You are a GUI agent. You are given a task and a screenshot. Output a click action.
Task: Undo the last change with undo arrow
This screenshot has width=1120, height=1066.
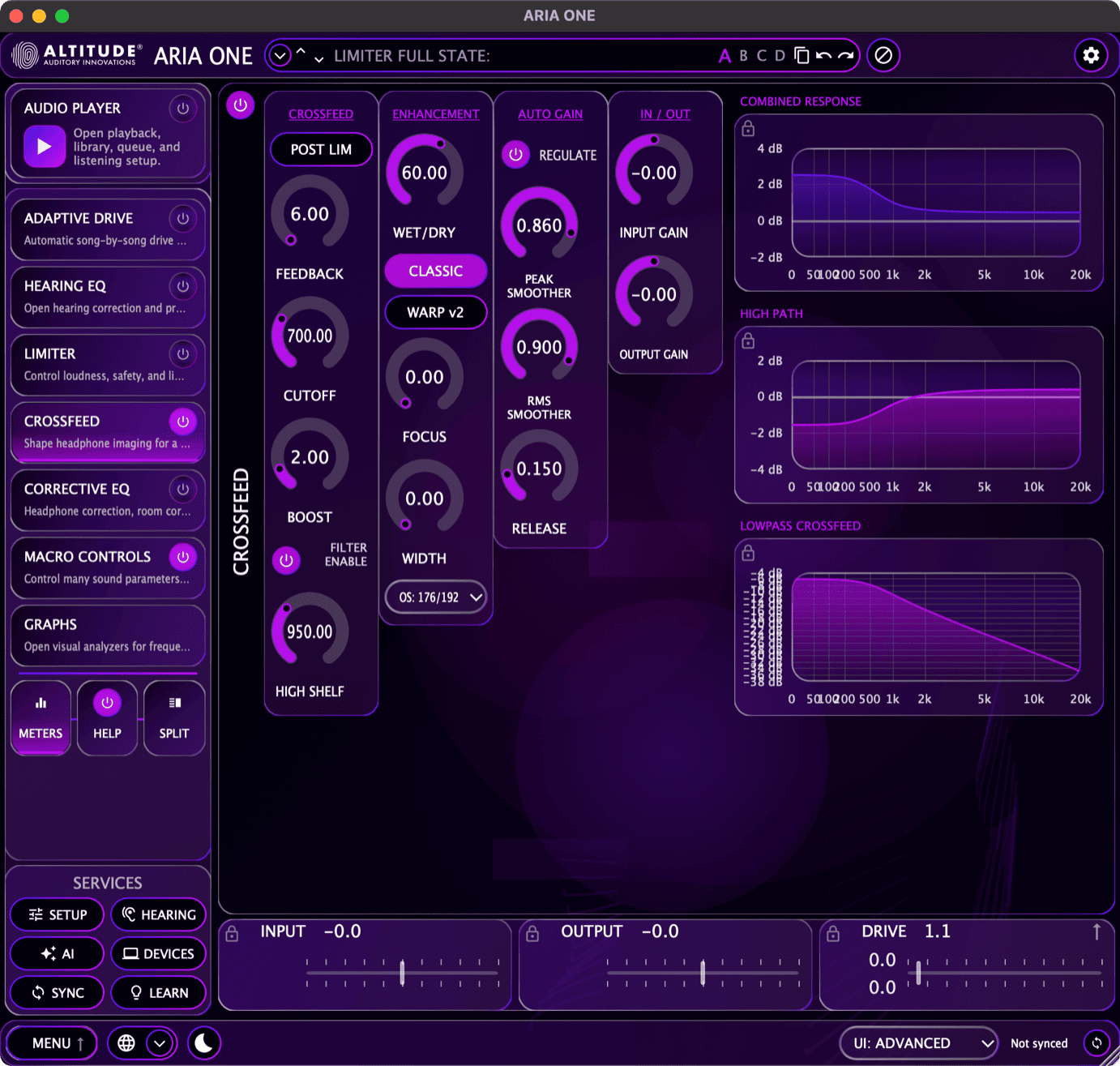(x=823, y=55)
